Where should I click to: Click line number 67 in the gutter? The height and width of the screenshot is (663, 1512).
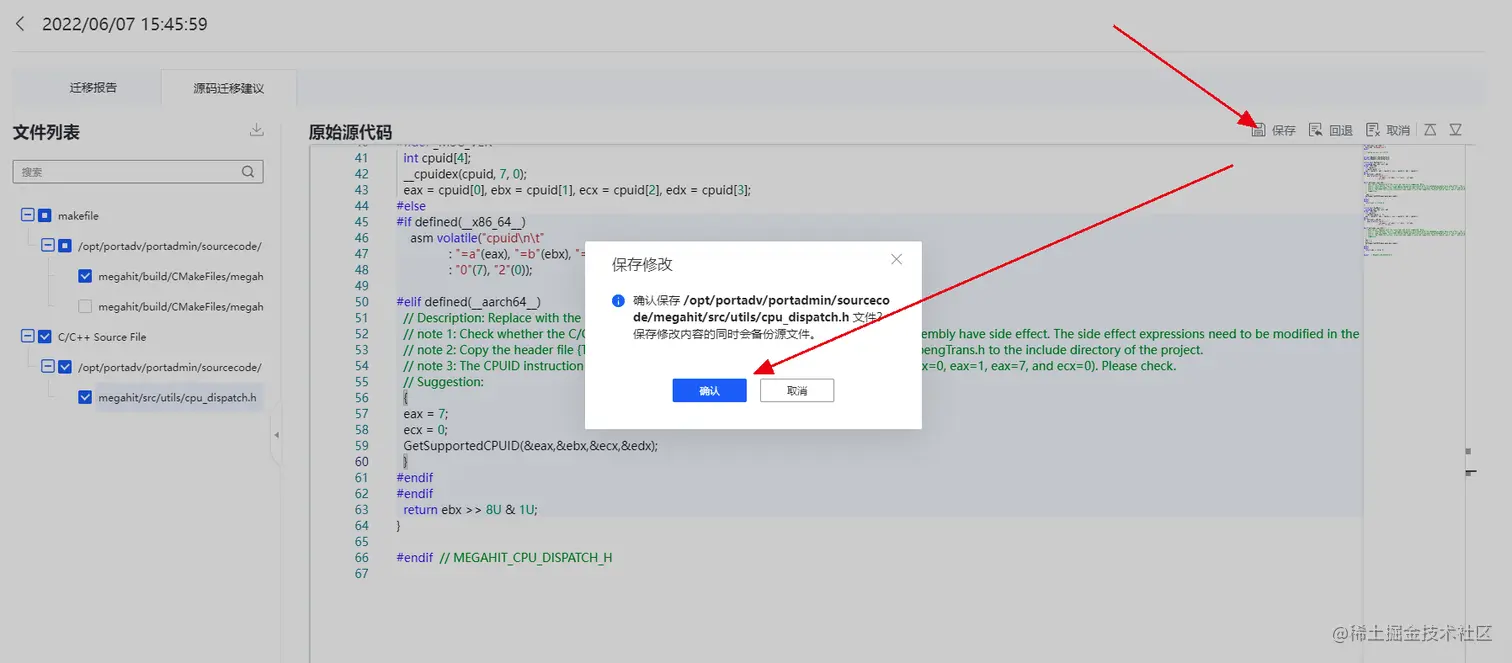pos(361,574)
